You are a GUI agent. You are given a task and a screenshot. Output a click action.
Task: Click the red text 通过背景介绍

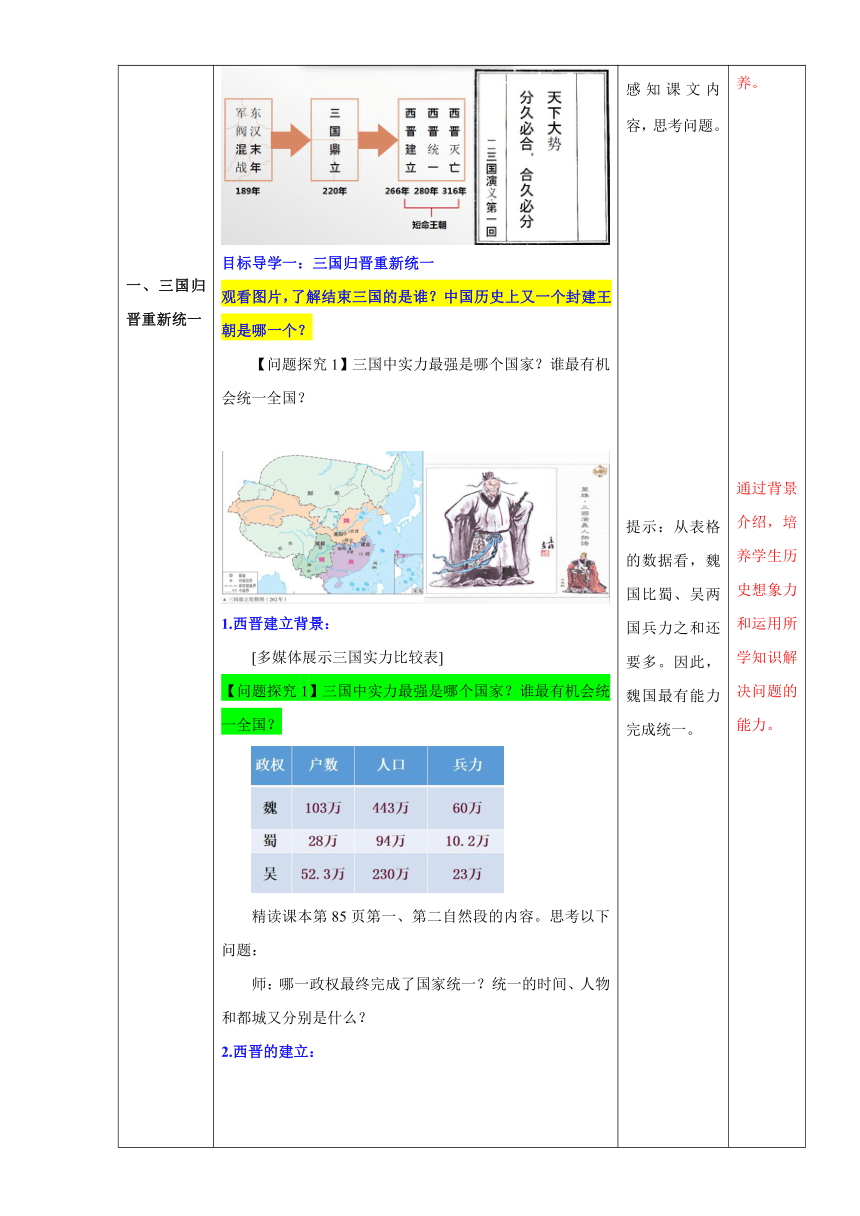767,606
